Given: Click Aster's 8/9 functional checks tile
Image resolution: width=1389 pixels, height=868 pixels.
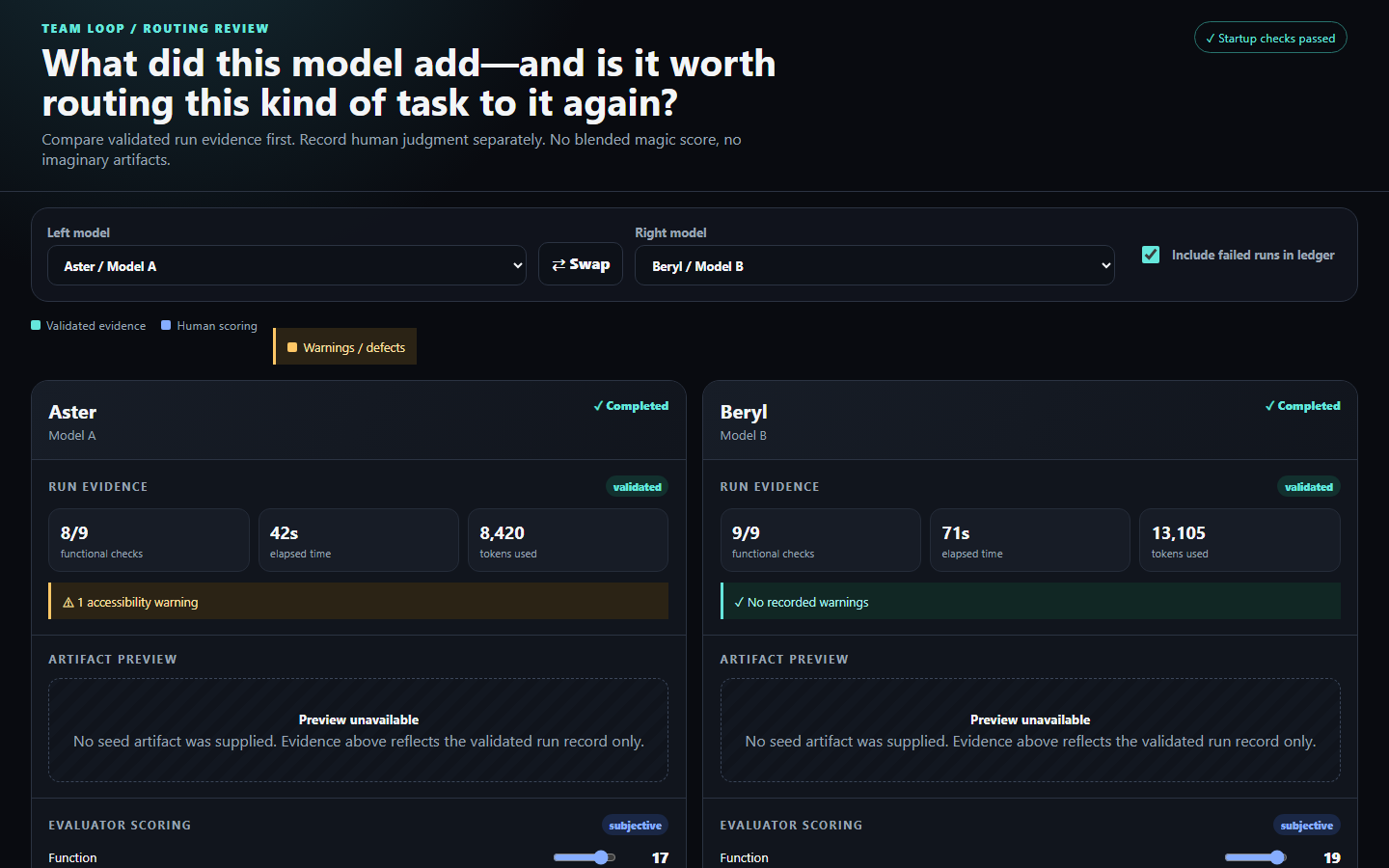Looking at the screenshot, I should point(149,540).
